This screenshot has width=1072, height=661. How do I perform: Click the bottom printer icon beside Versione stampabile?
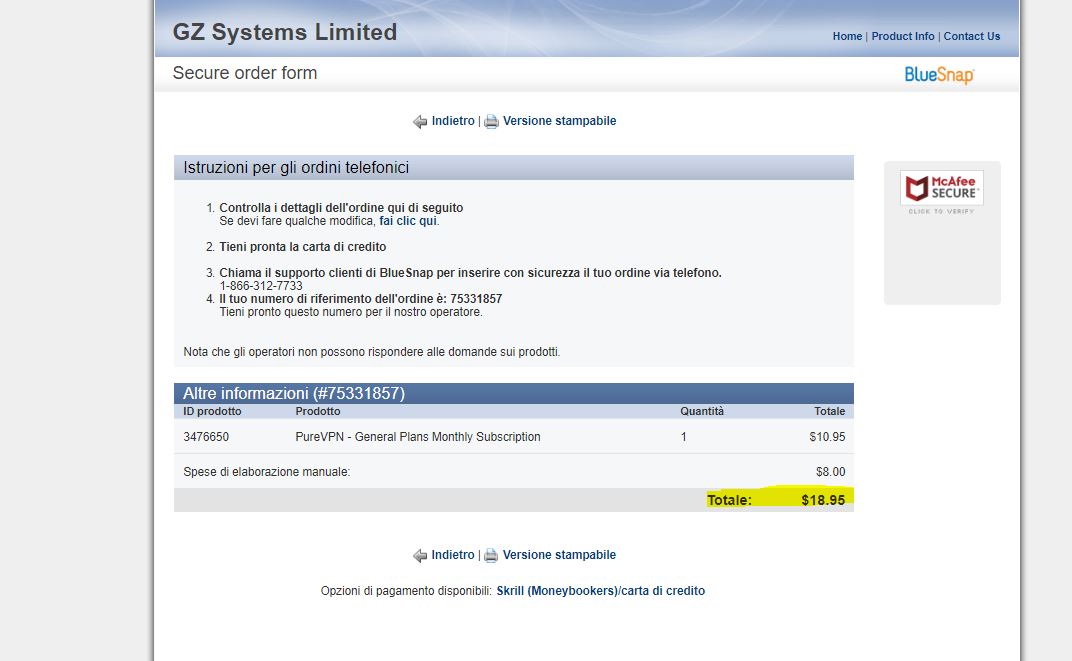point(491,556)
